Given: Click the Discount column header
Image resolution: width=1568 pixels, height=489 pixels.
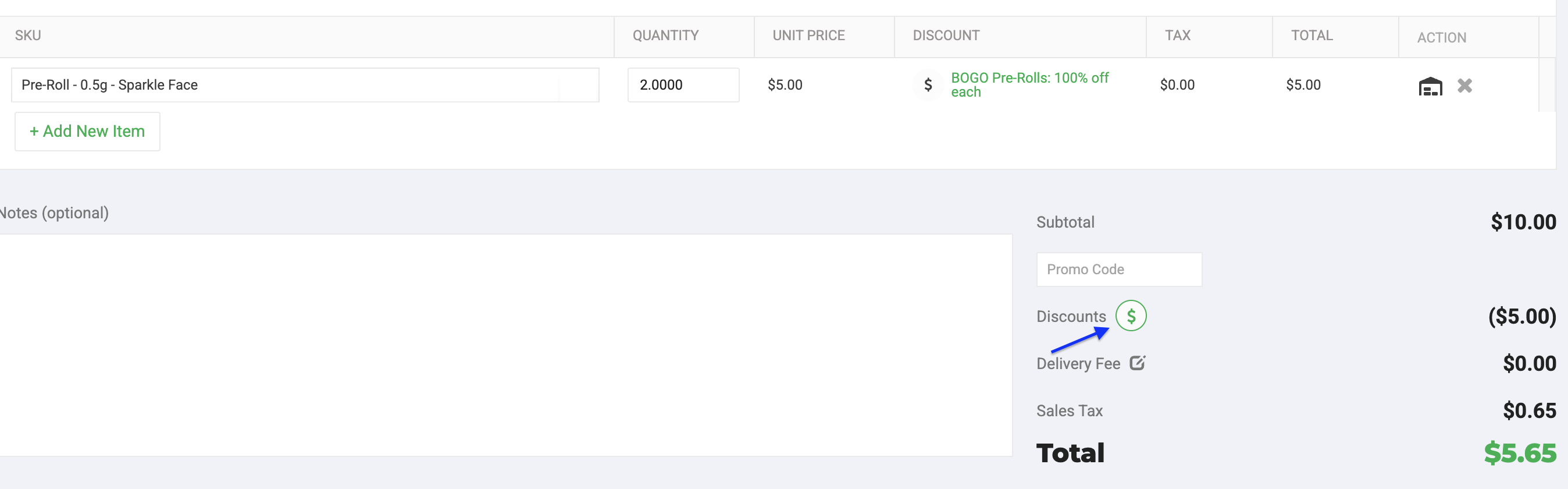Looking at the screenshot, I should pyautogui.click(x=946, y=36).
